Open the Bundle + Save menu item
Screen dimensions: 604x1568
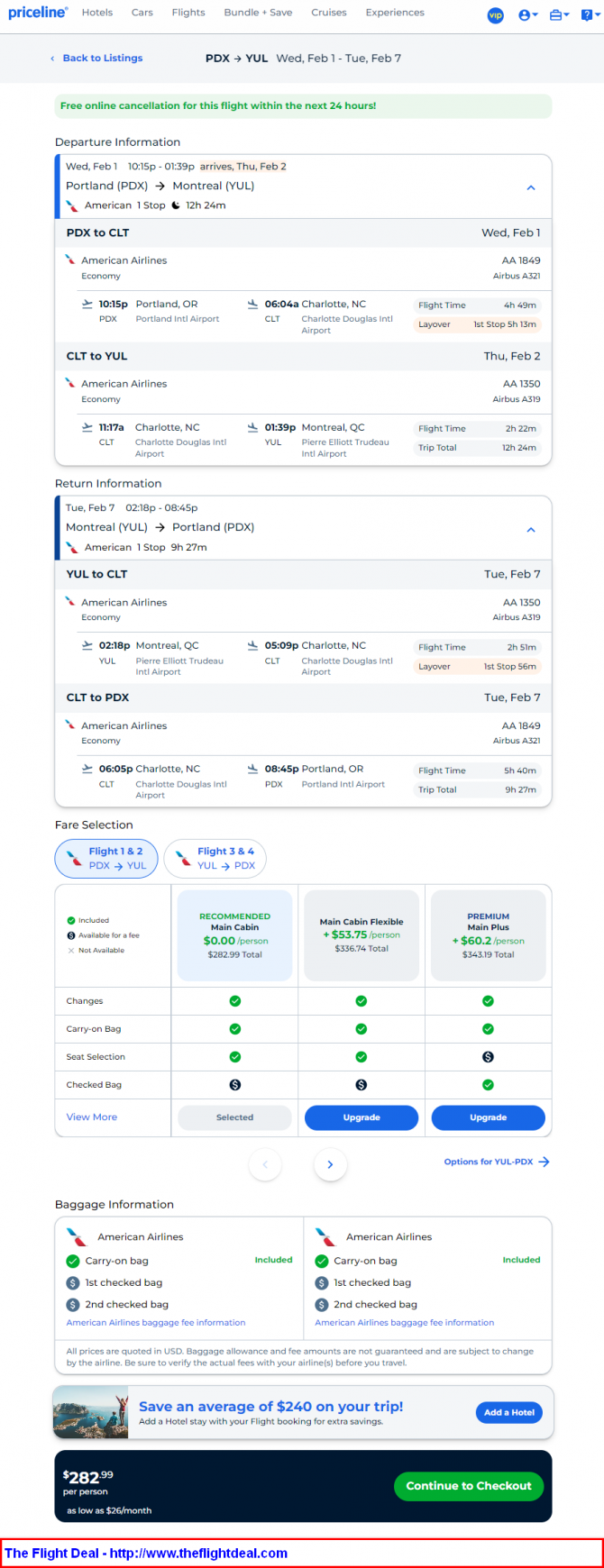pyautogui.click(x=258, y=13)
